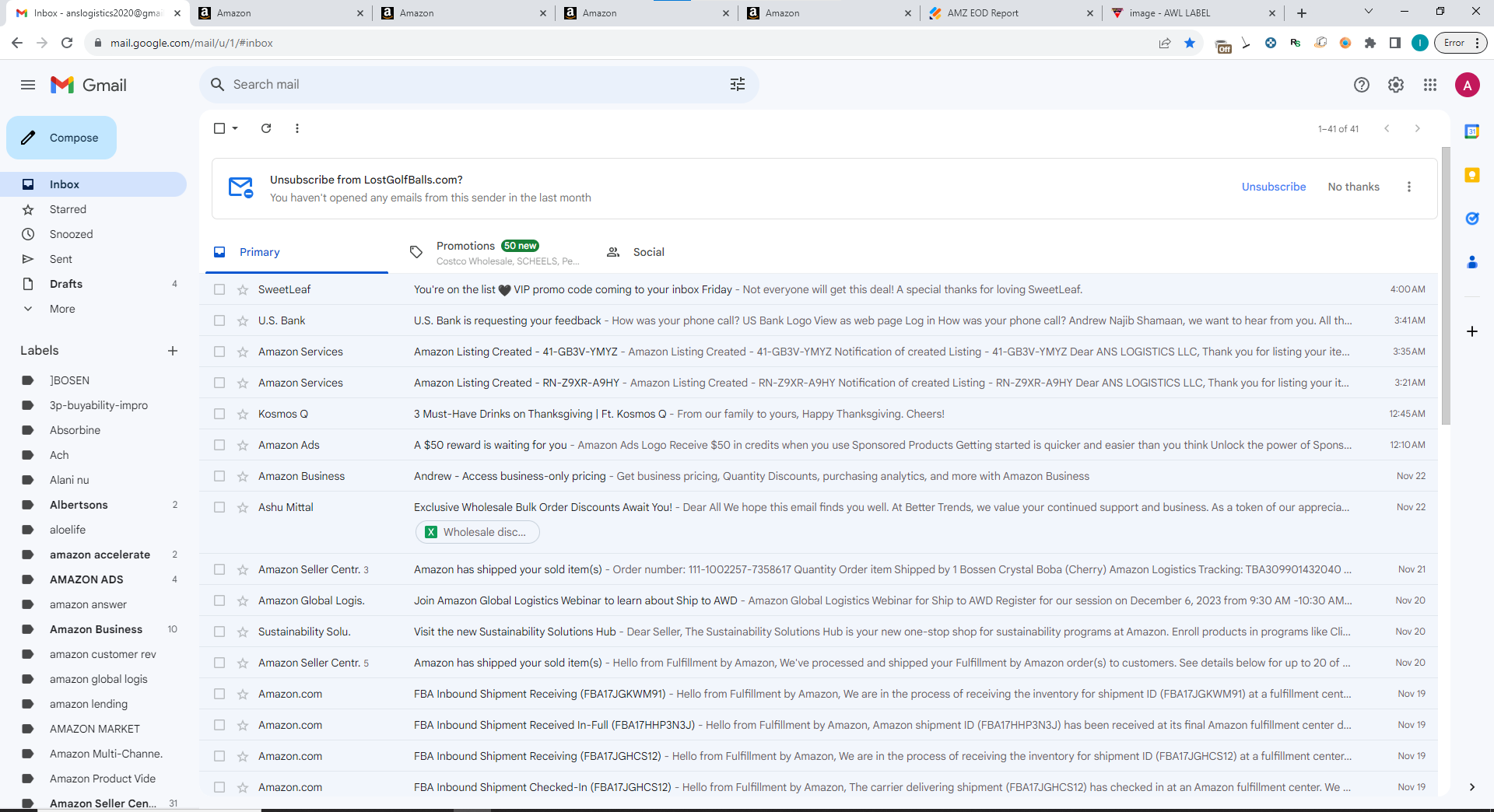Image resolution: width=1494 pixels, height=812 pixels.
Task: Expand the hidden side panel arrow
Action: pyautogui.click(x=1472, y=787)
